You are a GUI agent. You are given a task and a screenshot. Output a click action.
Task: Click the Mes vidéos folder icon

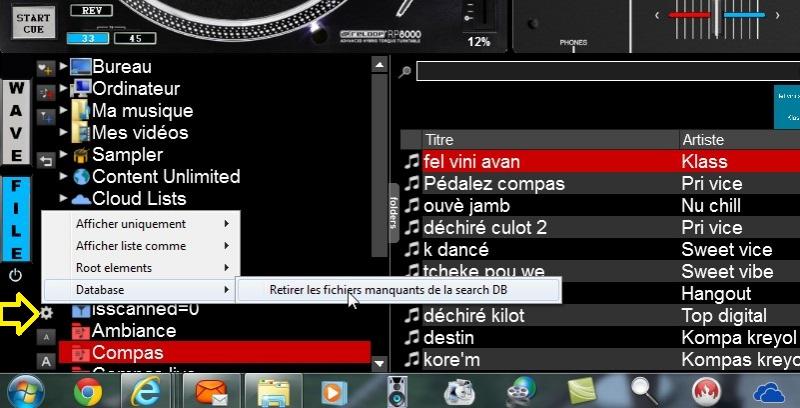click(81, 133)
